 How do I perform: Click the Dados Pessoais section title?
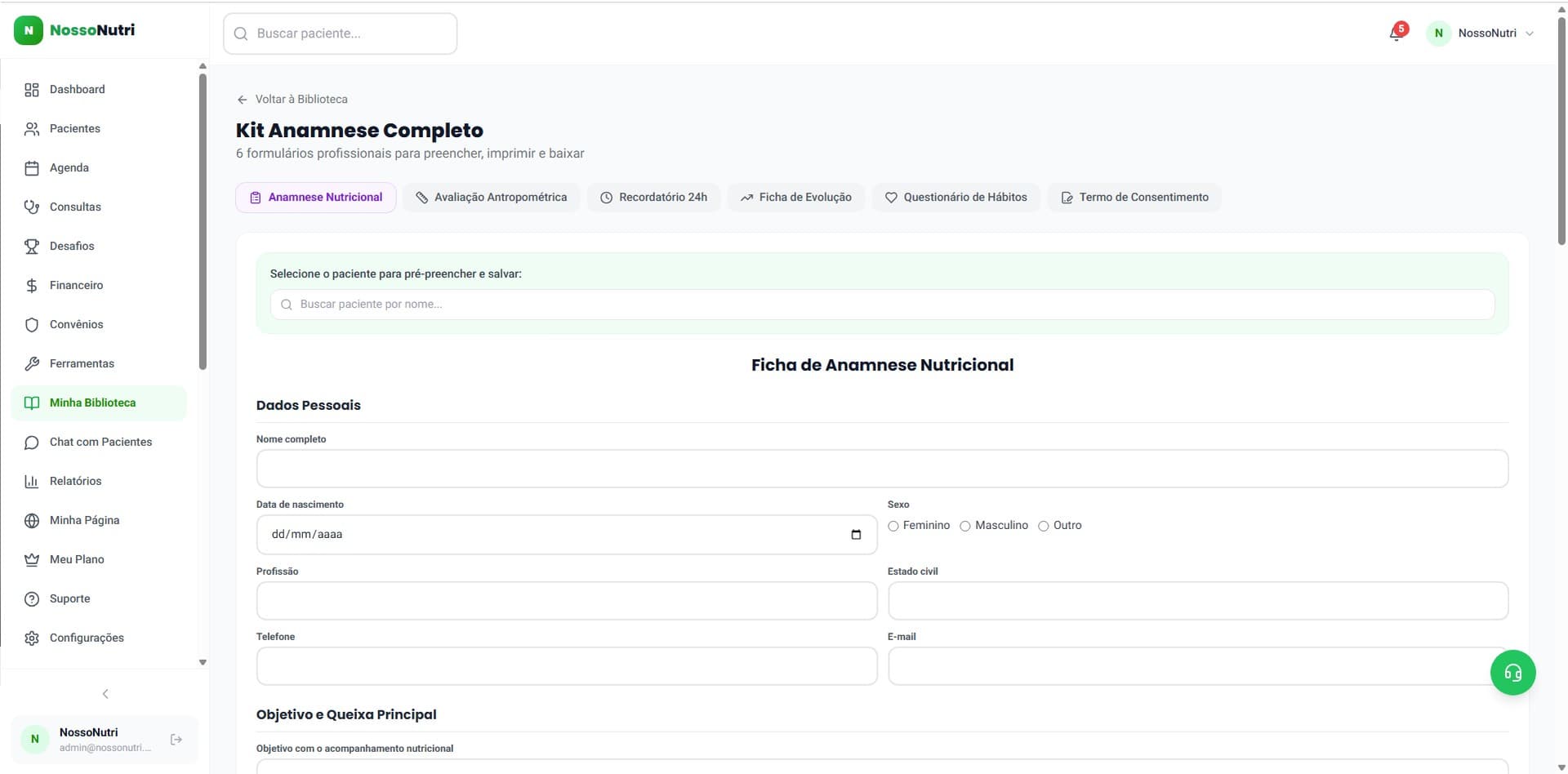tap(309, 406)
